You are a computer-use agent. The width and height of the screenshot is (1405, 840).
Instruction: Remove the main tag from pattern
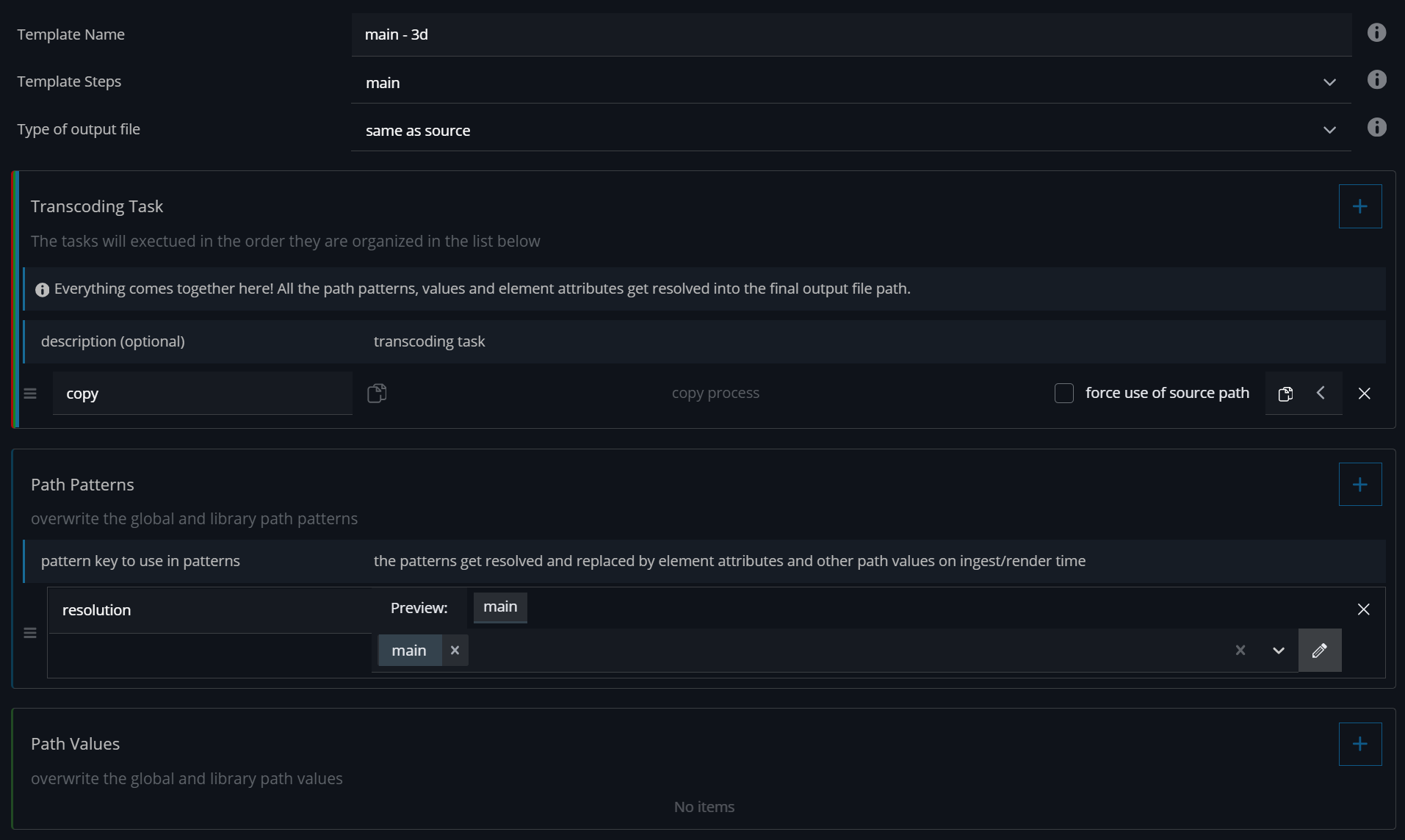(455, 651)
